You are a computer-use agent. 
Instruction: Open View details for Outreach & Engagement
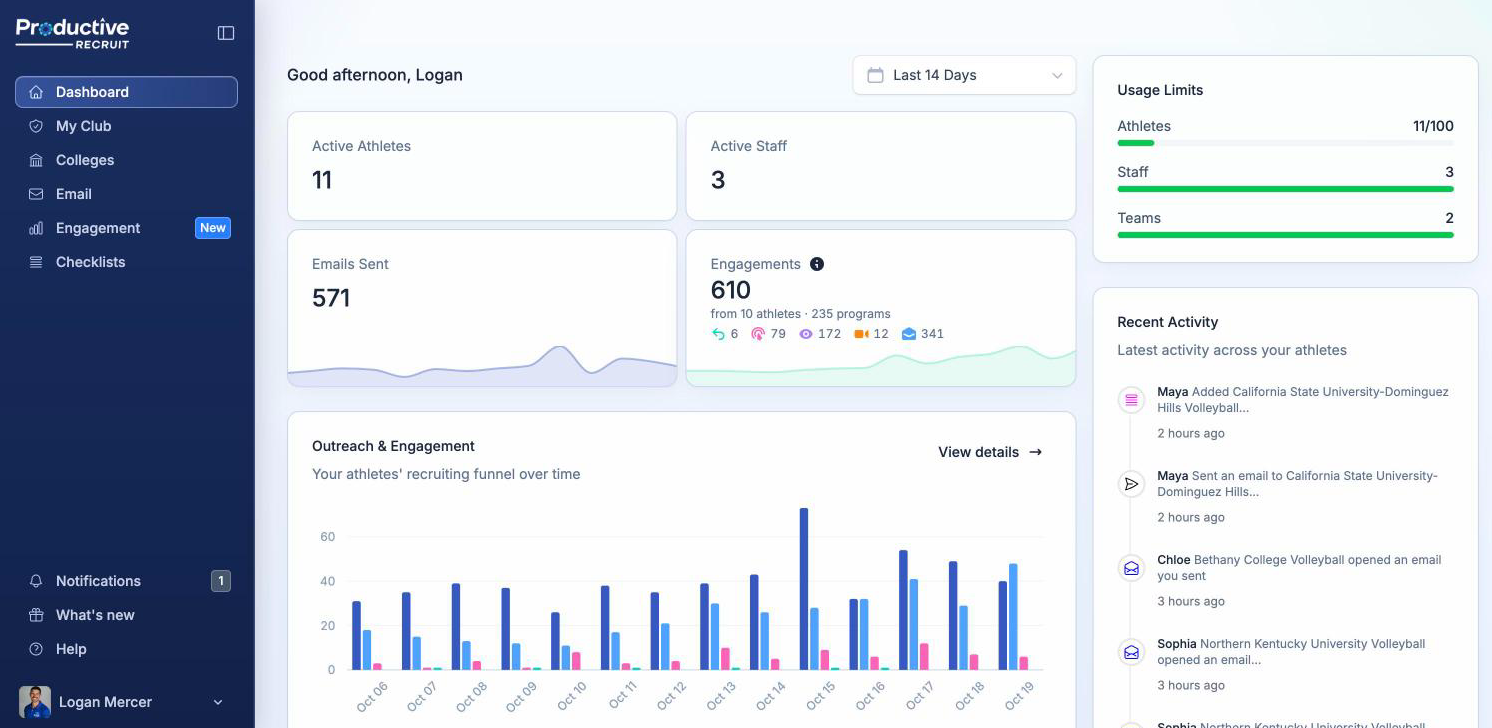click(990, 452)
